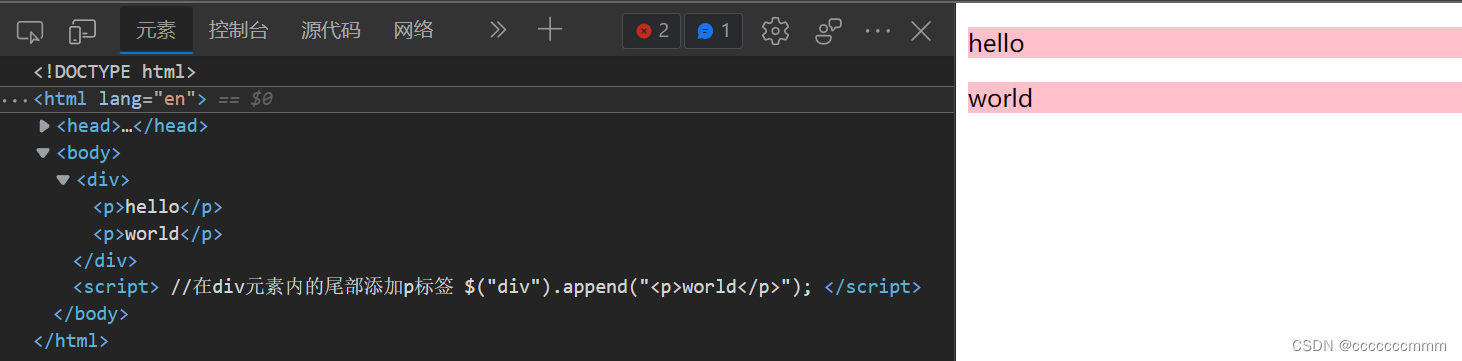Viewport: 1462px width, 361px height.
Task: Select the <!DOCTYPE html> line
Action: [x=114, y=72]
